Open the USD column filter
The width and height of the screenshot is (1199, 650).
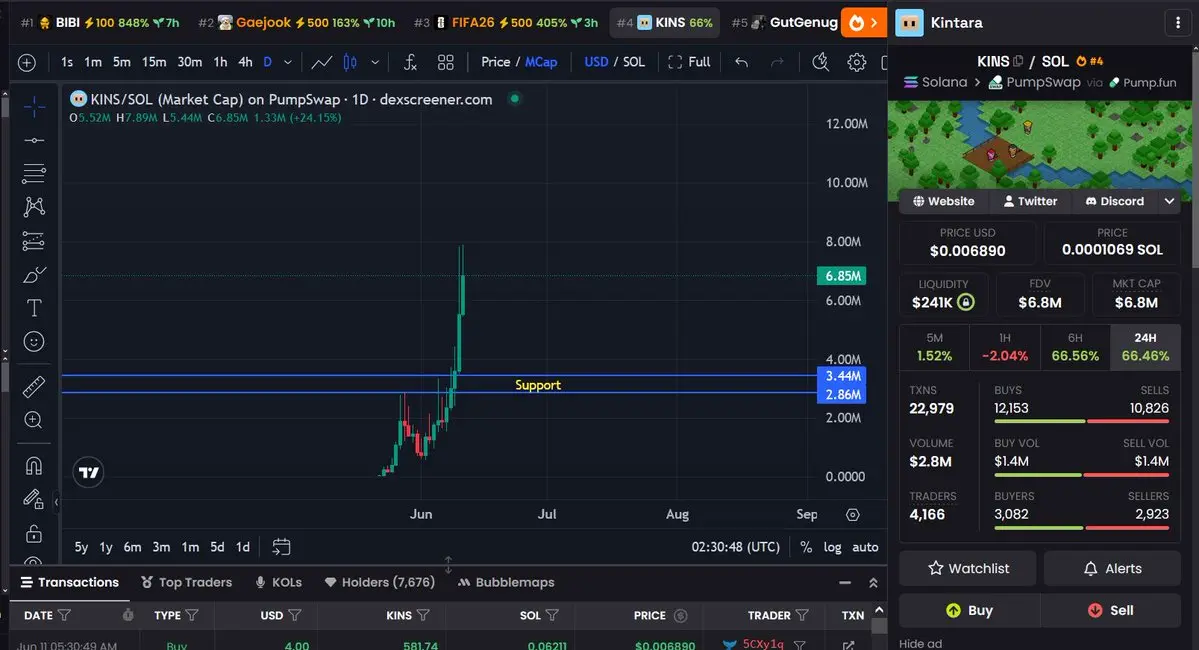tap(294, 615)
